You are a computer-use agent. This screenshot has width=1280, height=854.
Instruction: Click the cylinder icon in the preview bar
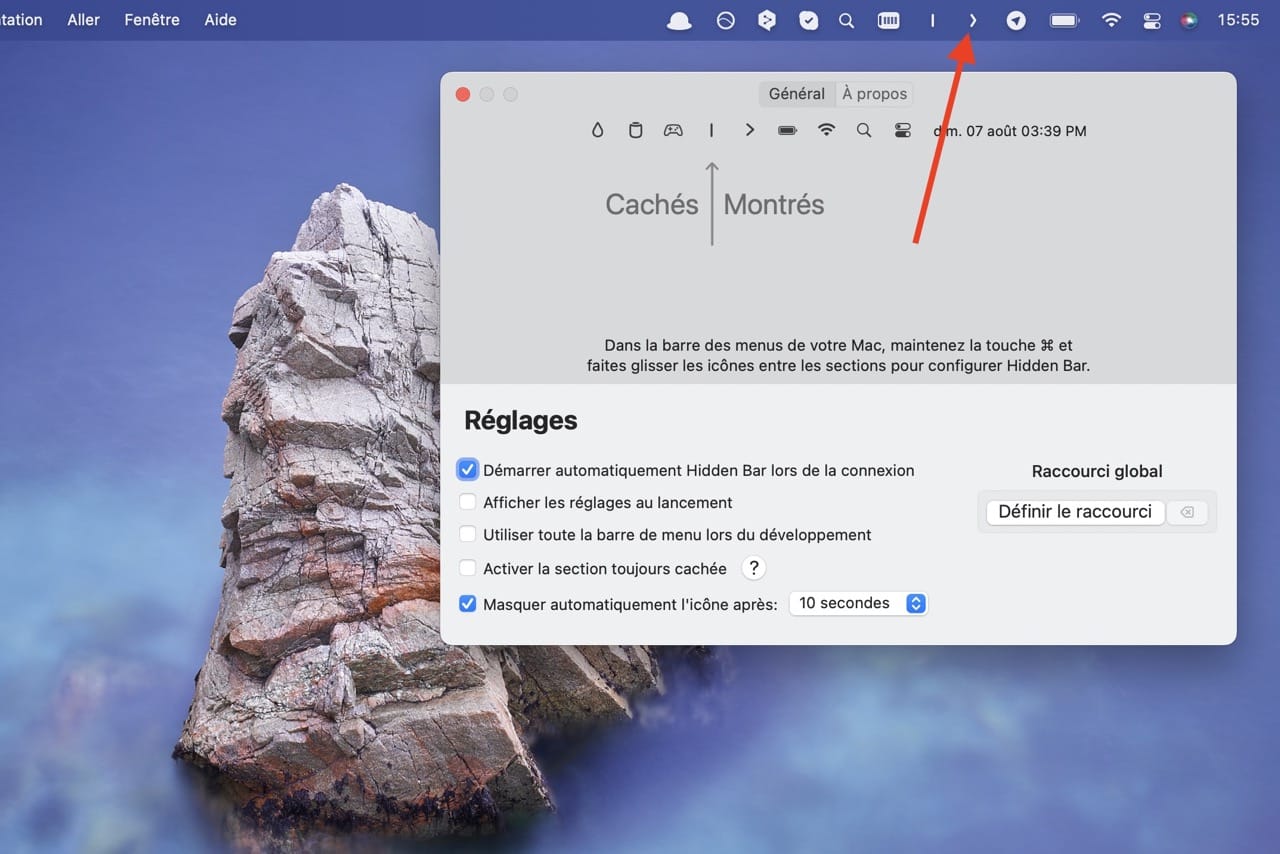[635, 130]
